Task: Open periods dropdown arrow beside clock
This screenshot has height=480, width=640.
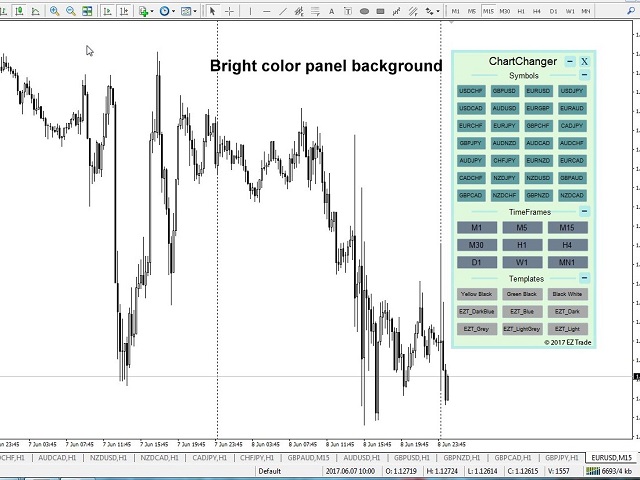Action: 173,11
